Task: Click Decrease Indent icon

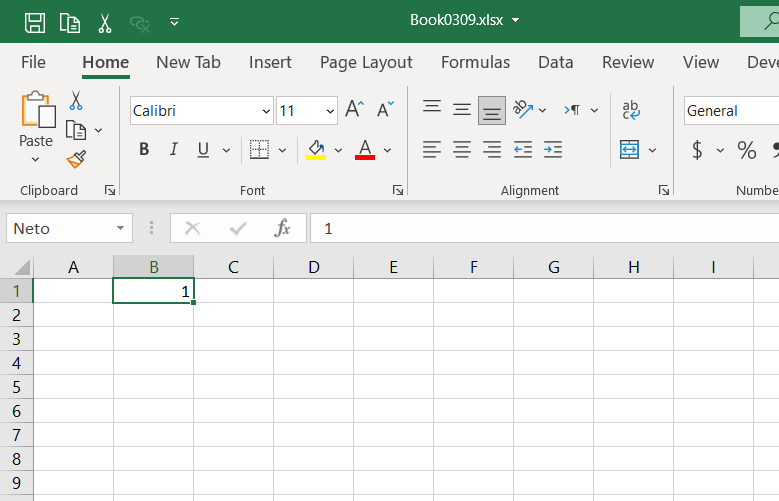Action: [523, 150]
